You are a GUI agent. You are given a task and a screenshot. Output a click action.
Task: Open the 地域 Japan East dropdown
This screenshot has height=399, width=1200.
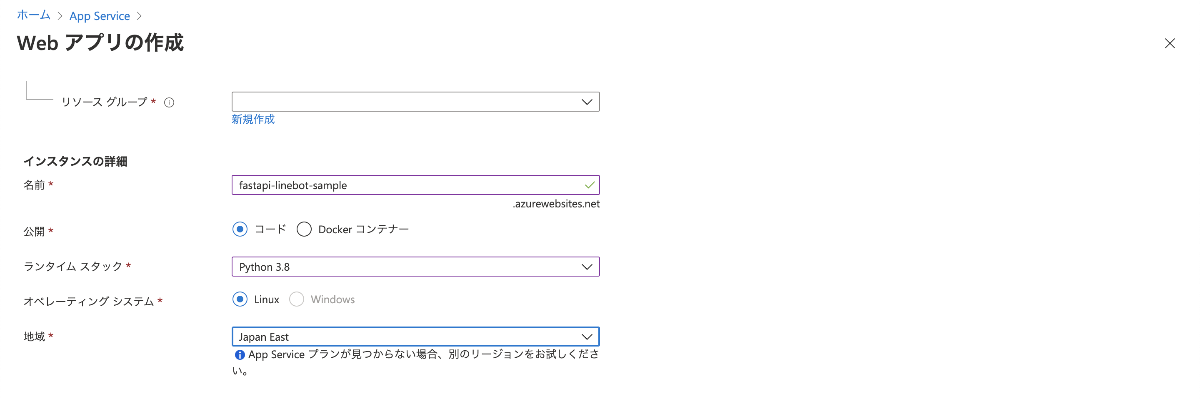coord(415,337)
